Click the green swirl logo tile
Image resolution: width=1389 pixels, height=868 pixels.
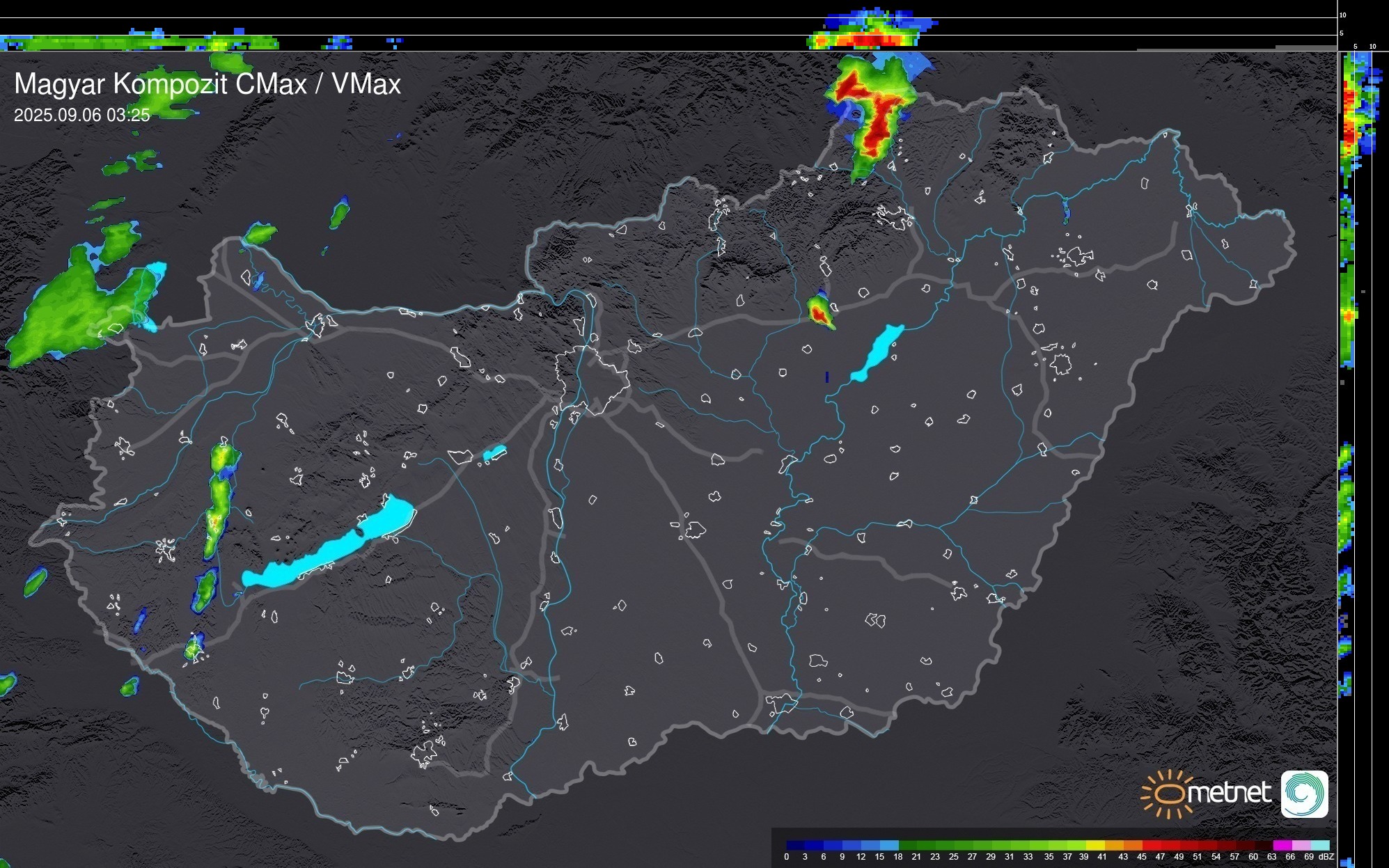point(1304,794)
